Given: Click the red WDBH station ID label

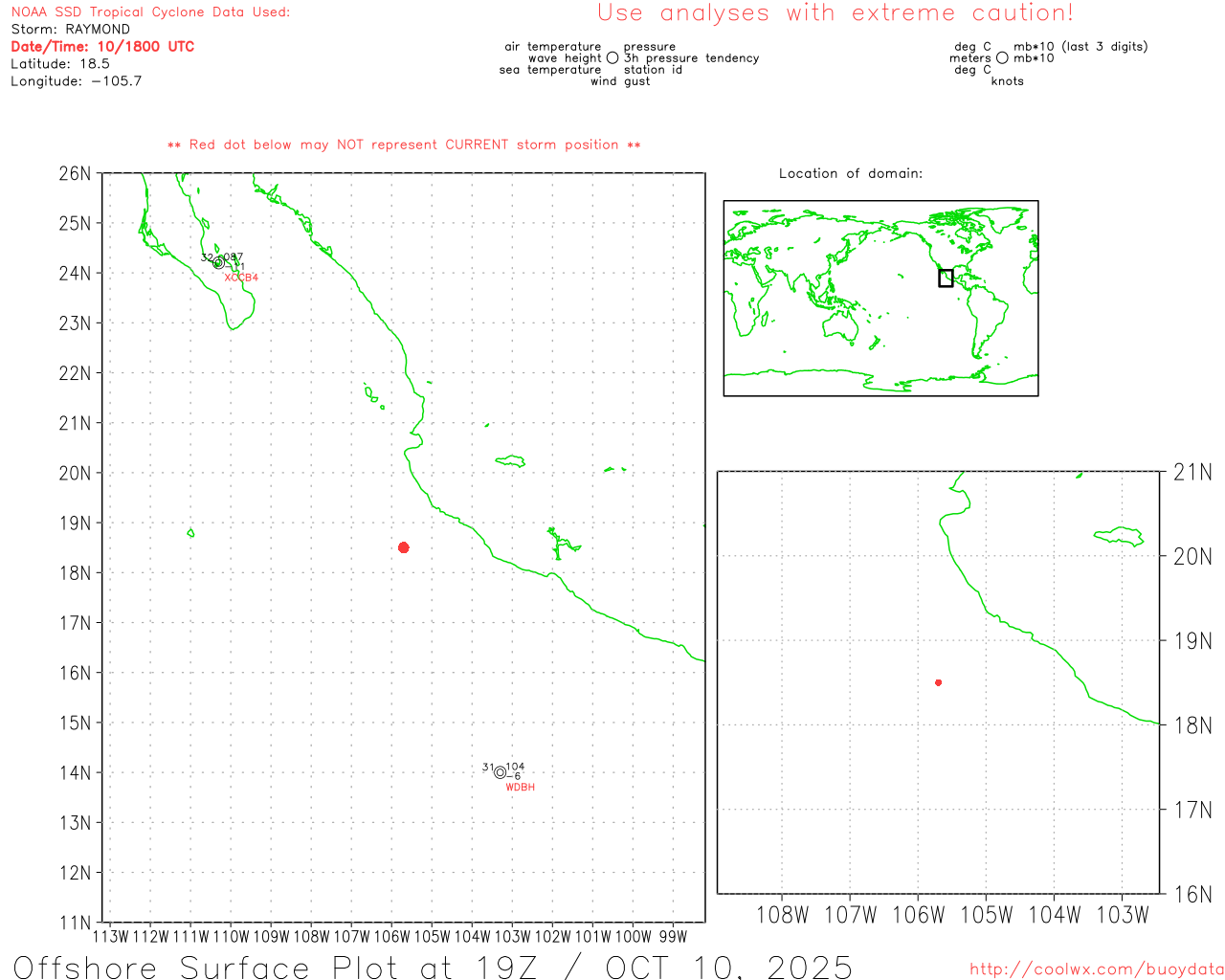Looking at the screenshot, I should (520, 788).
